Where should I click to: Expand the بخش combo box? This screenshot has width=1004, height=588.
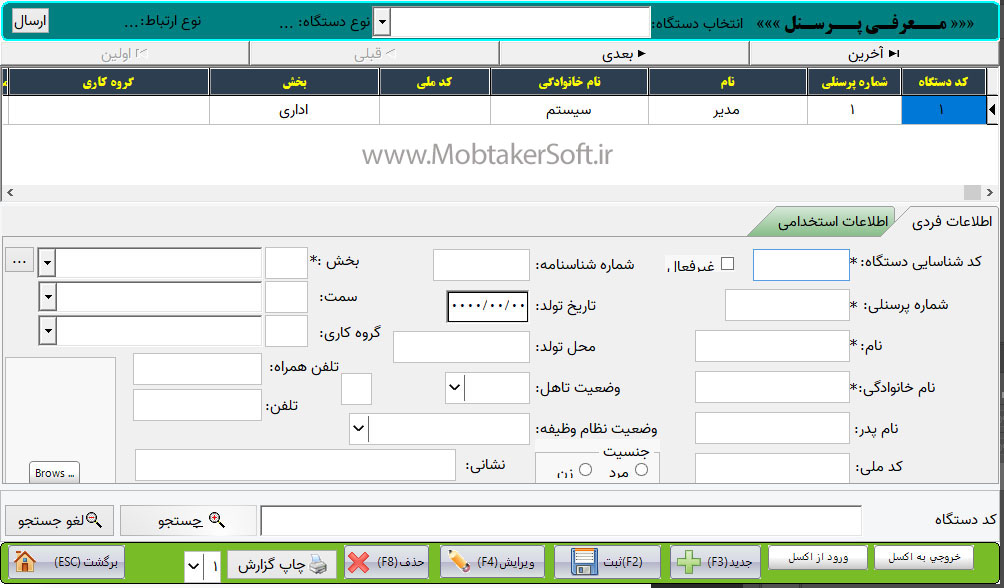(46, 263)
